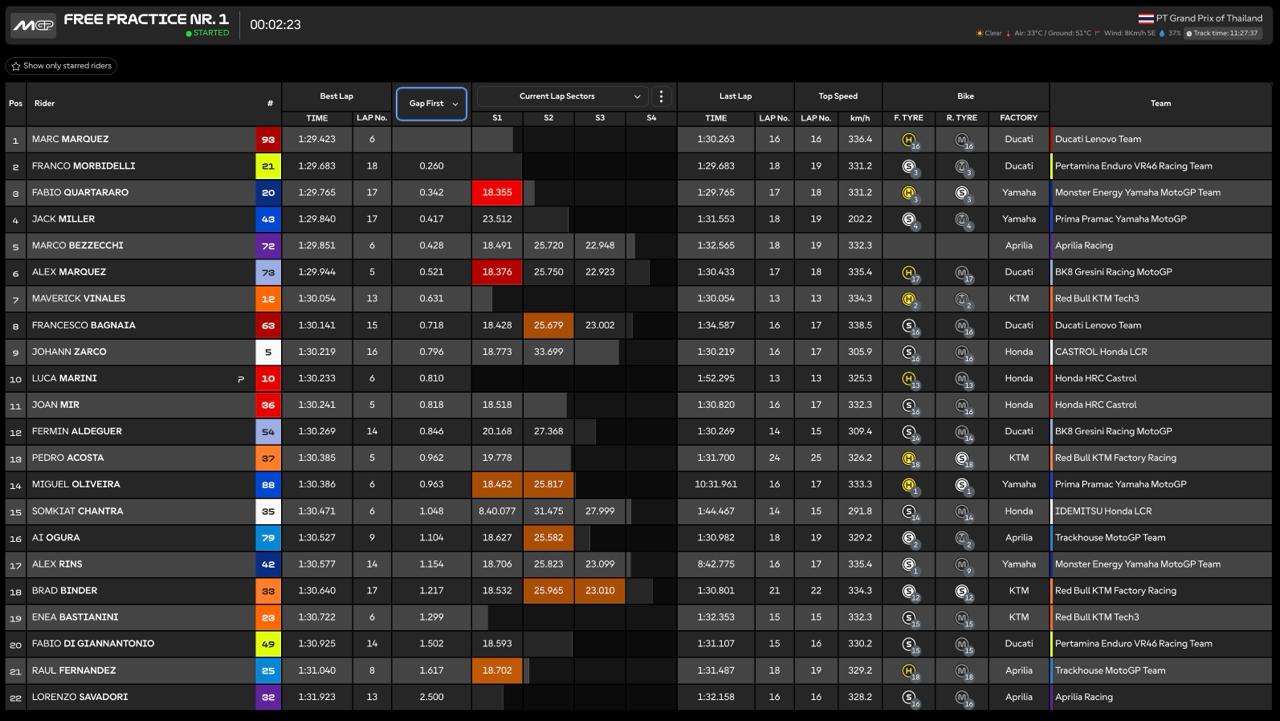Click Franco Morbidelli's yellow number 21 badge

coord(268,166)
